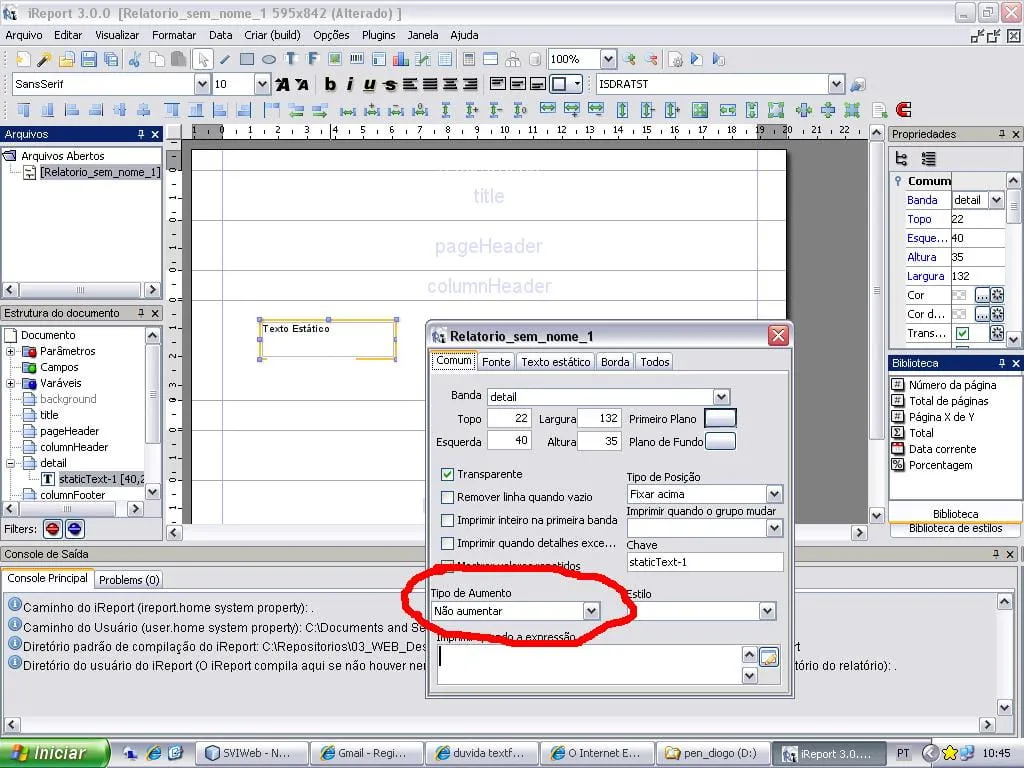Open the Tipo de Posição dropdown

pyautogui.click(x=775, y=494)
